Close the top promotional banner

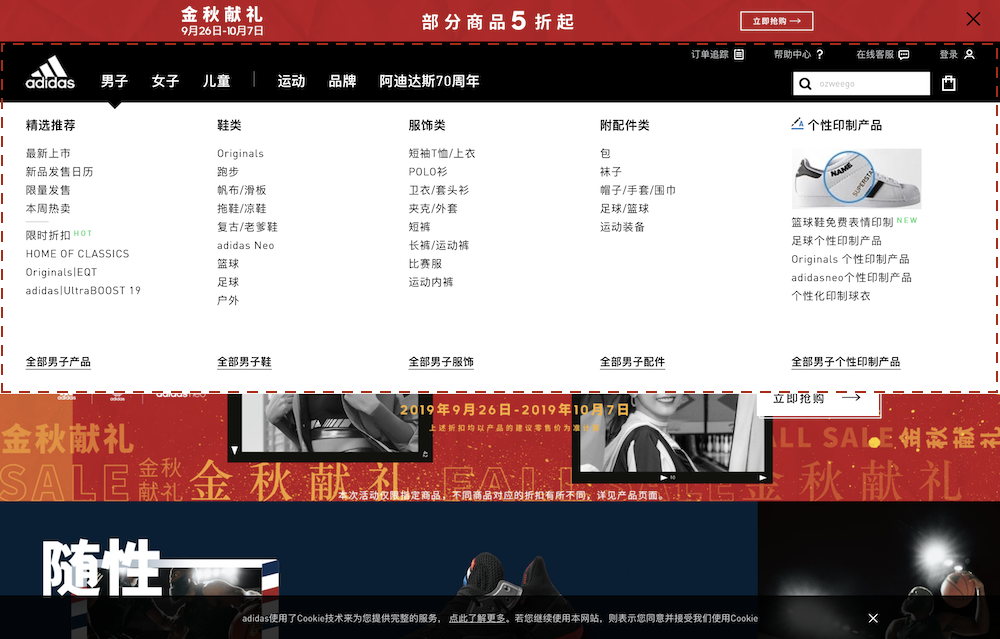tap(973, 19)
